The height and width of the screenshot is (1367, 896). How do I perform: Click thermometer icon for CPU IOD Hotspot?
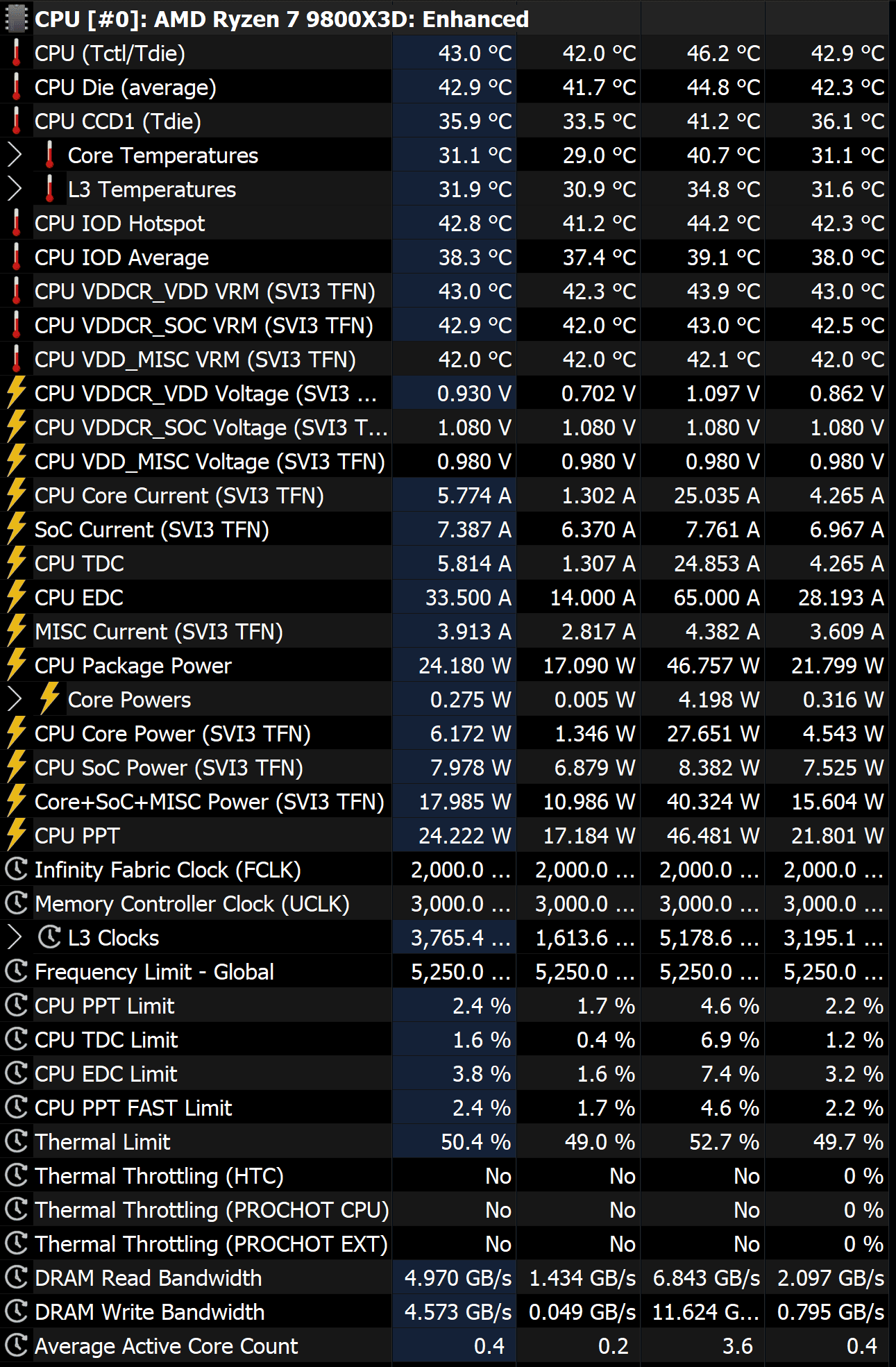coord(17,224)
